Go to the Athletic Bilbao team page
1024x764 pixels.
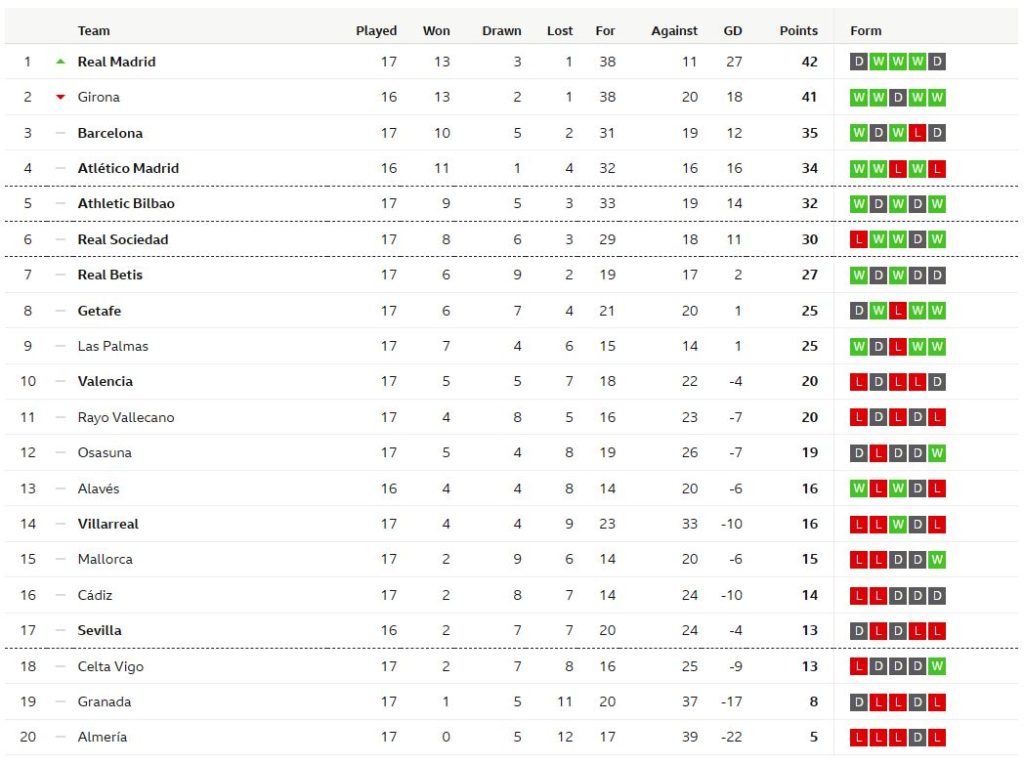tap(126, 204)
